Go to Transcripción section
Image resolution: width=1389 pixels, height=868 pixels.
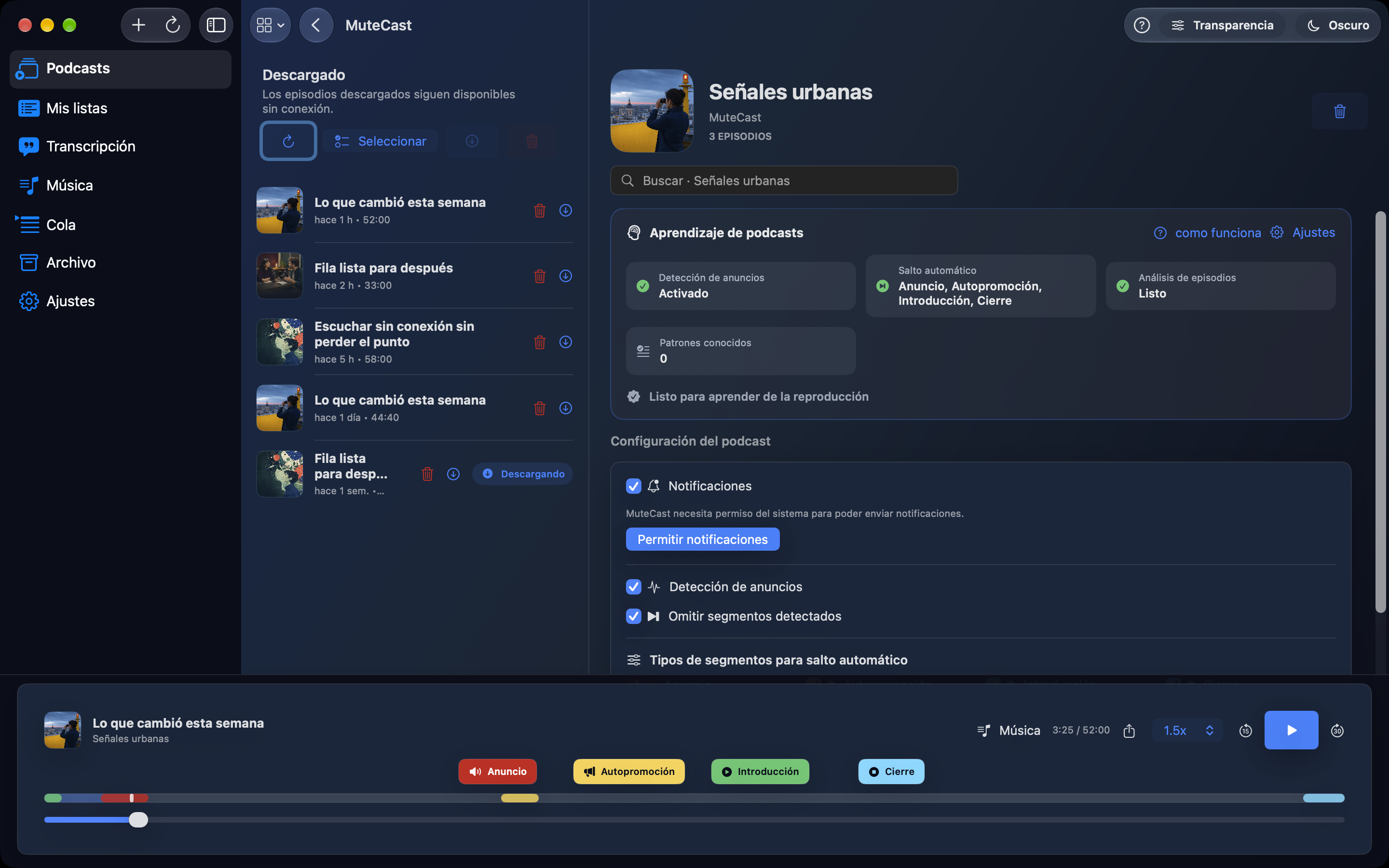point(121,147)
